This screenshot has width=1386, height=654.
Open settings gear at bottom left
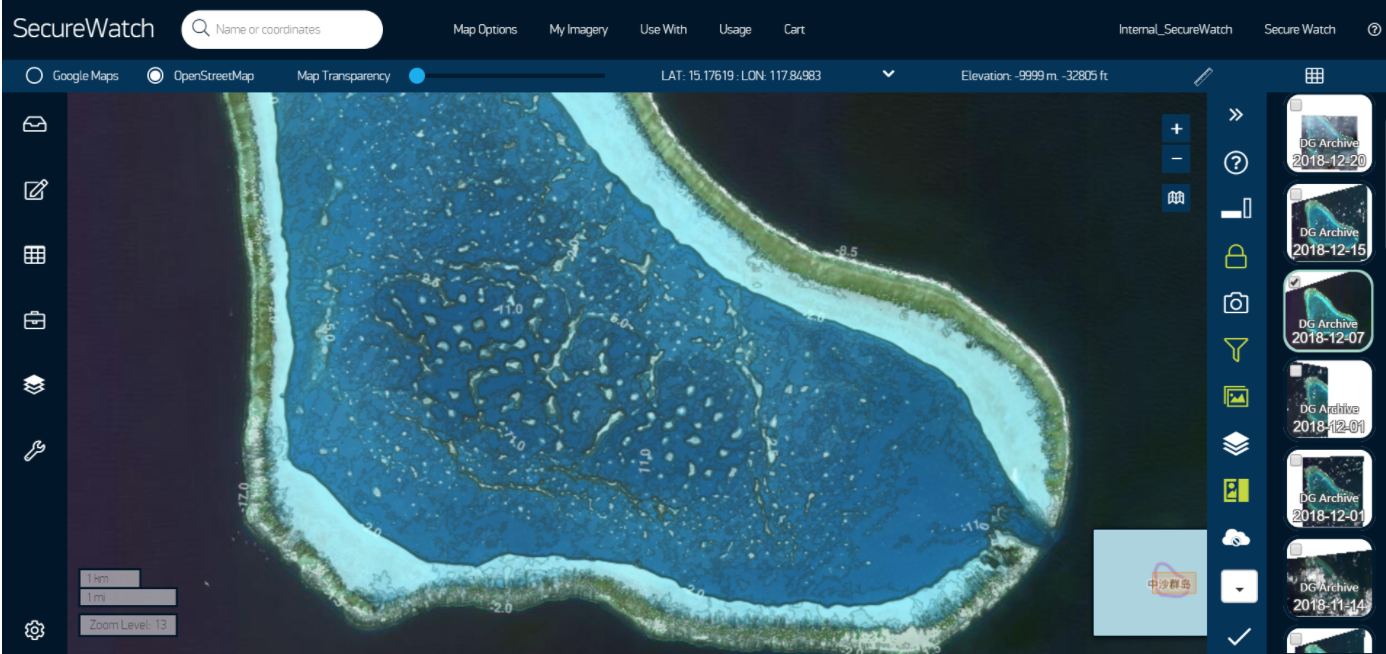35,630
